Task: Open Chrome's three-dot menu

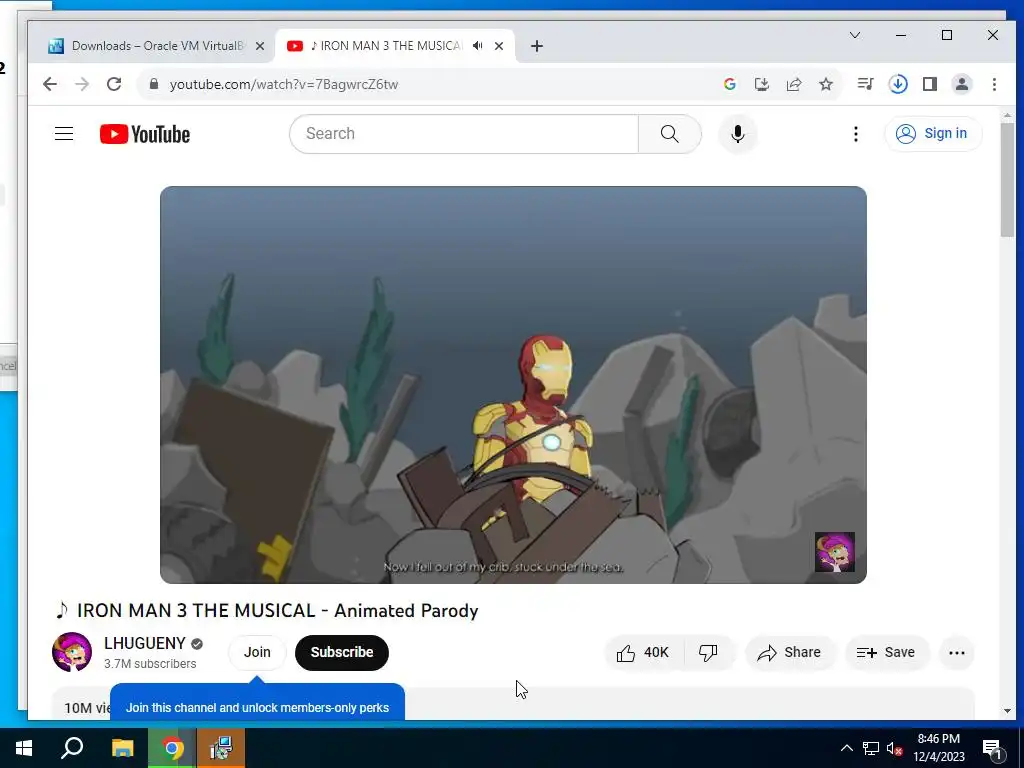Action: [x=994, y=84]
